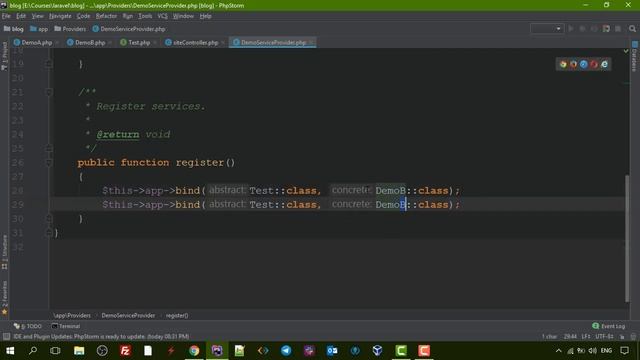Click the line:column position 29:44 indicator
The width and height of the screenshot is (640, 360).
pyautogui.click(x=570, y=337)
